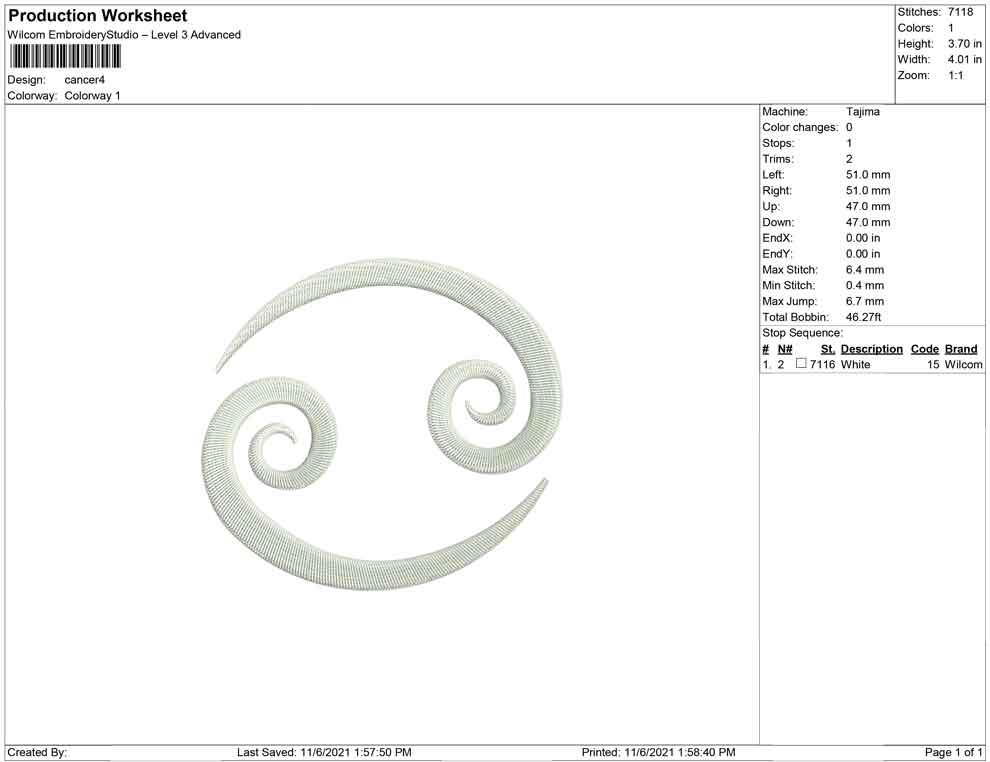Click the Code column header

click(x=924, y=349)
